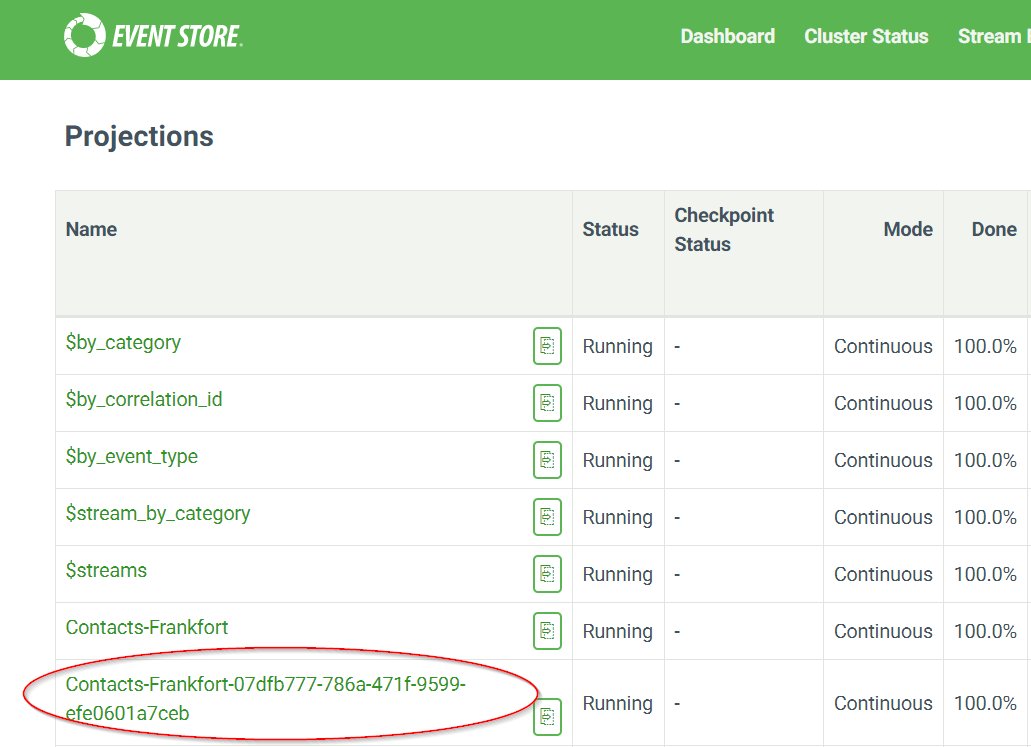Select Running status of $by_event_type
This screenshot has width=1031, height=747.
(617, 460)
